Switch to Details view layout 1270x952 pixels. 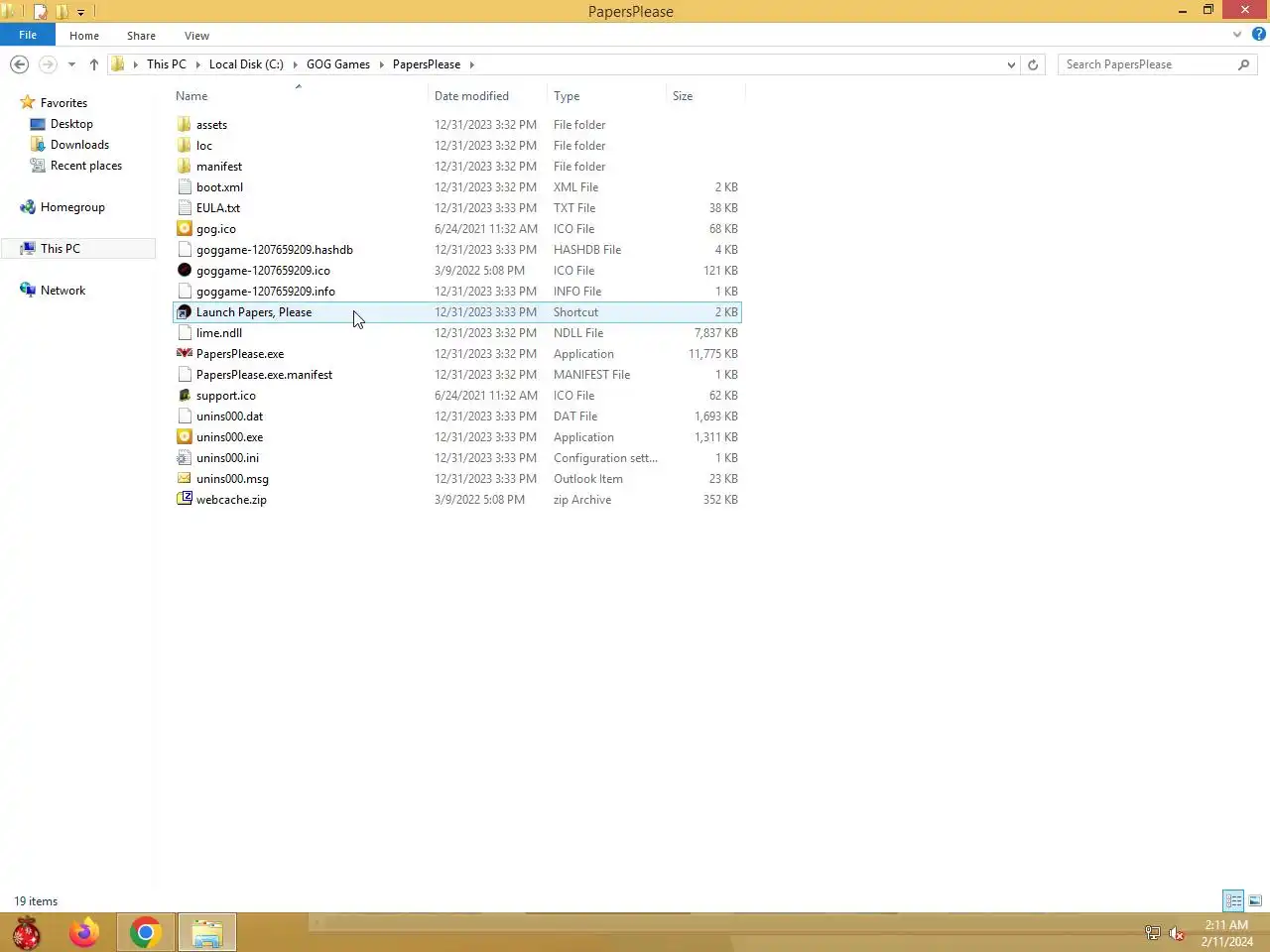pyautogui.click(x=1233, y=900)
